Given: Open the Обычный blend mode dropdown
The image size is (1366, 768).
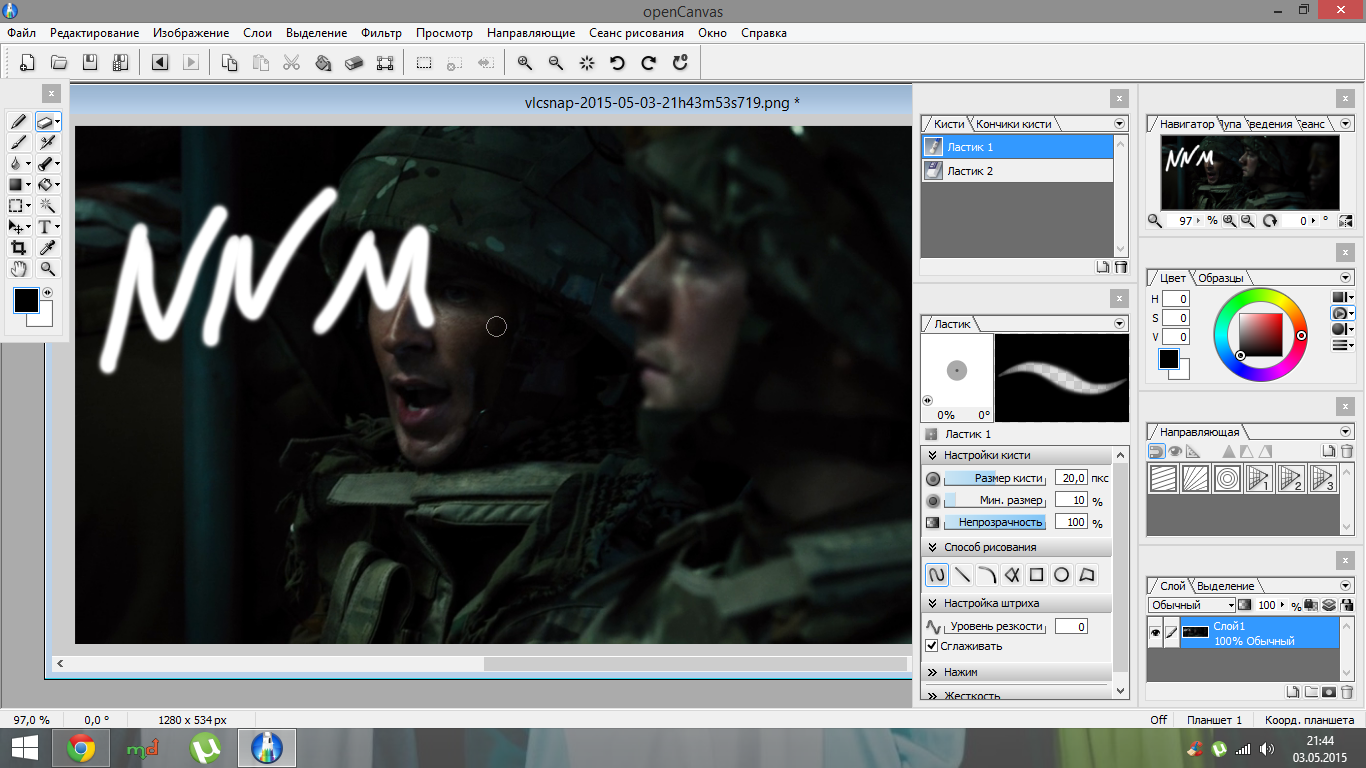Looking at the screenshot, I should [x=1192, y=605].
